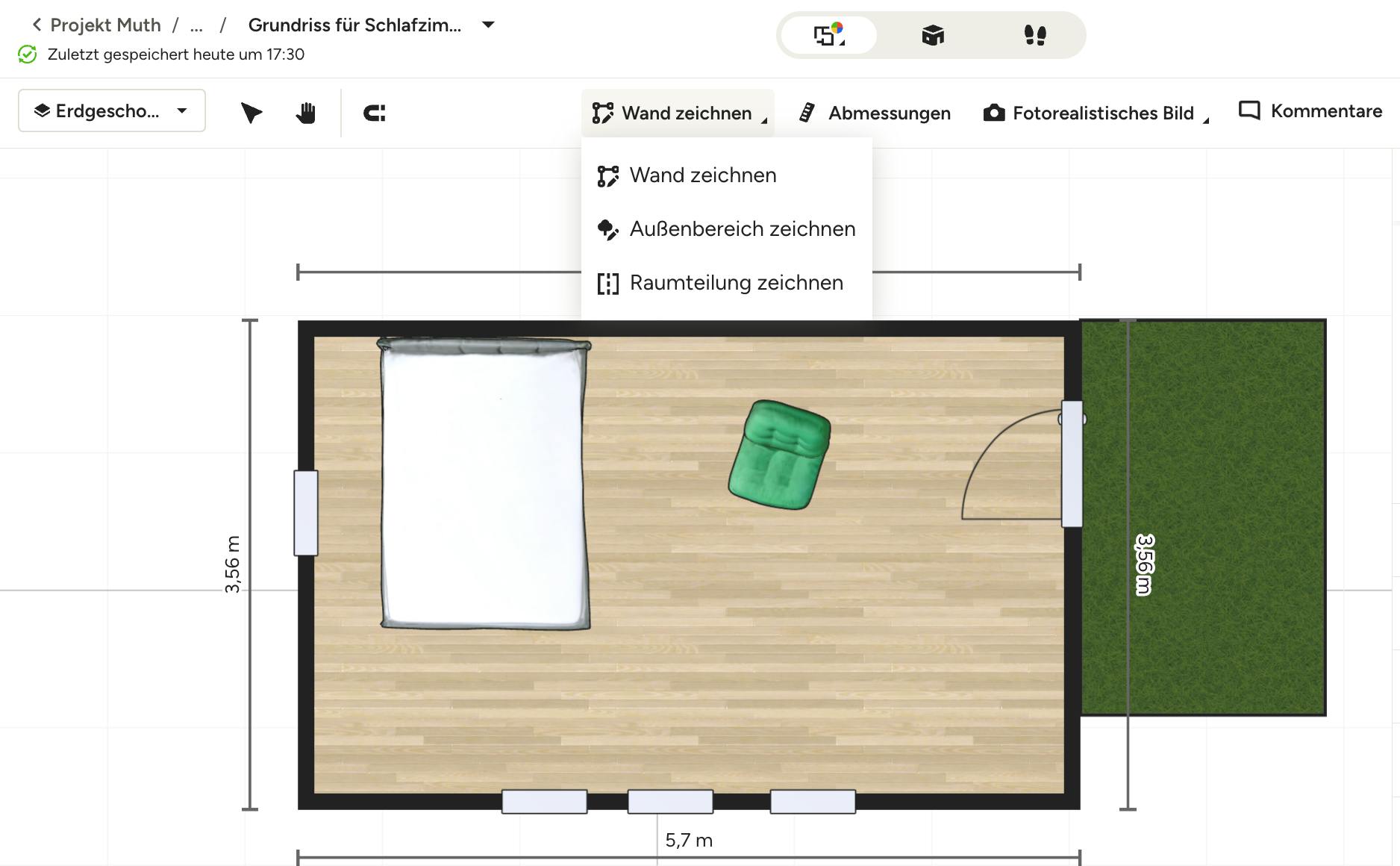Screen dimensions: 1400x866
Task: Toggle the magnet snapping tool
Action: pyautogui.click(x=374, y=113)
